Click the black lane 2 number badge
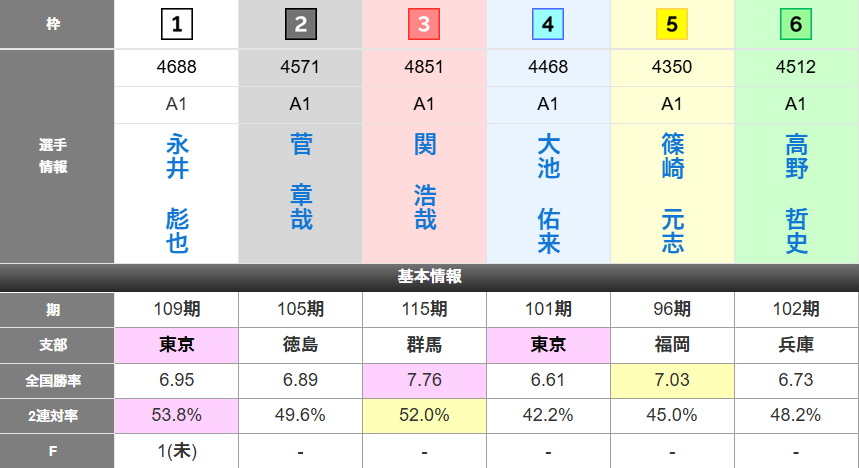Screen dimensions: 859x468 click(x=301, y=24)
